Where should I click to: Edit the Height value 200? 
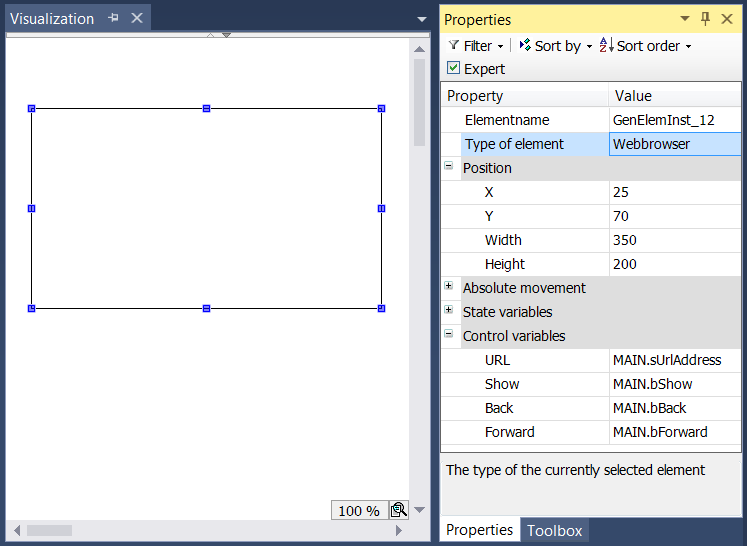coord(675,264)
